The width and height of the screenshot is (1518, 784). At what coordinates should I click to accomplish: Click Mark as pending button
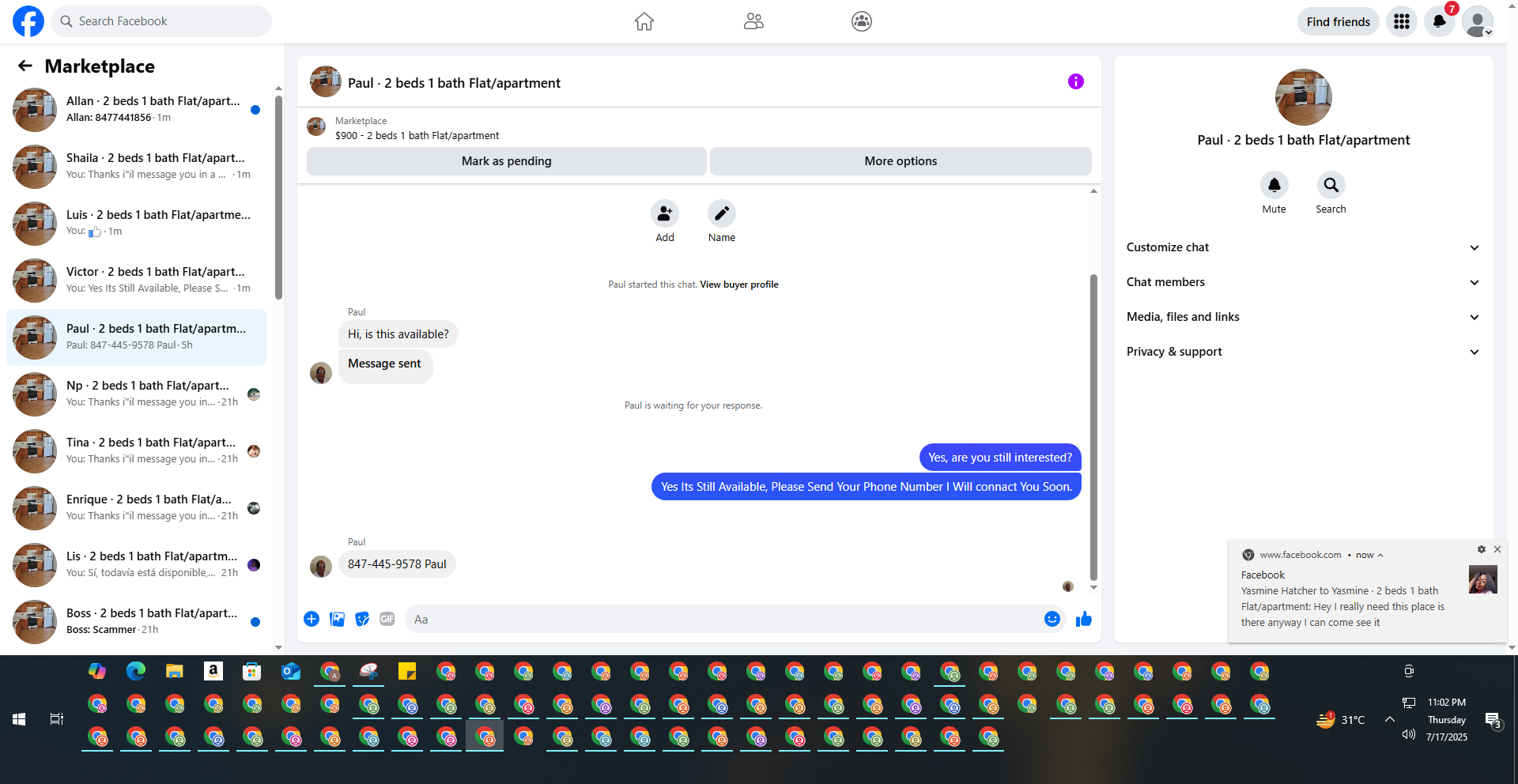point(507,161)
